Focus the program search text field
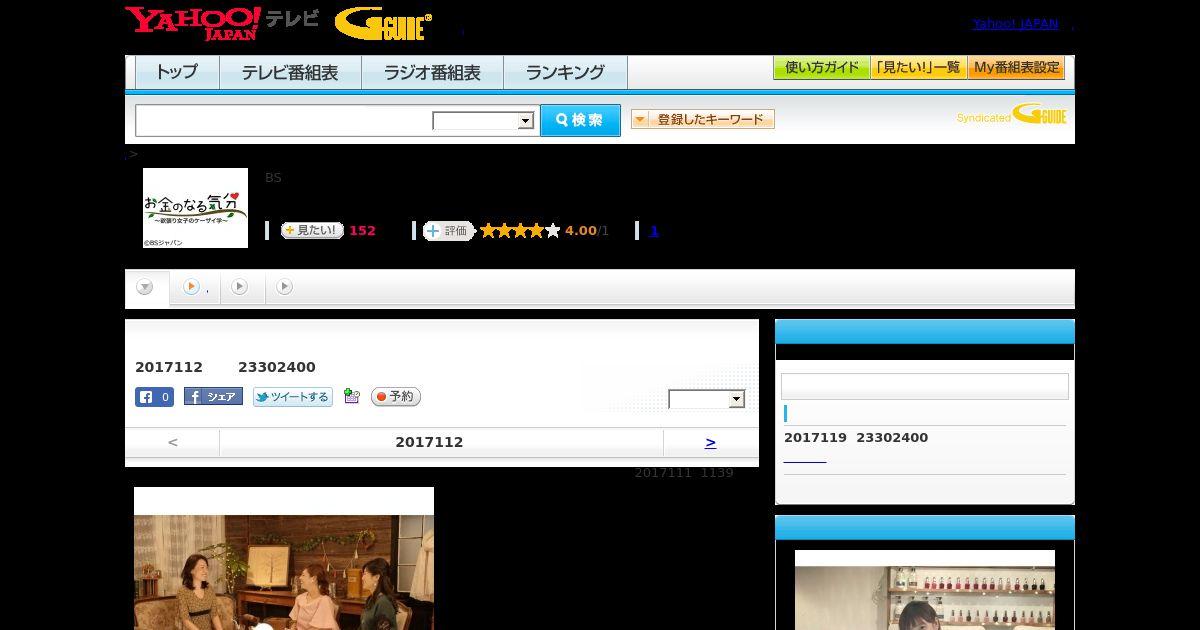 tap(284, 120)
